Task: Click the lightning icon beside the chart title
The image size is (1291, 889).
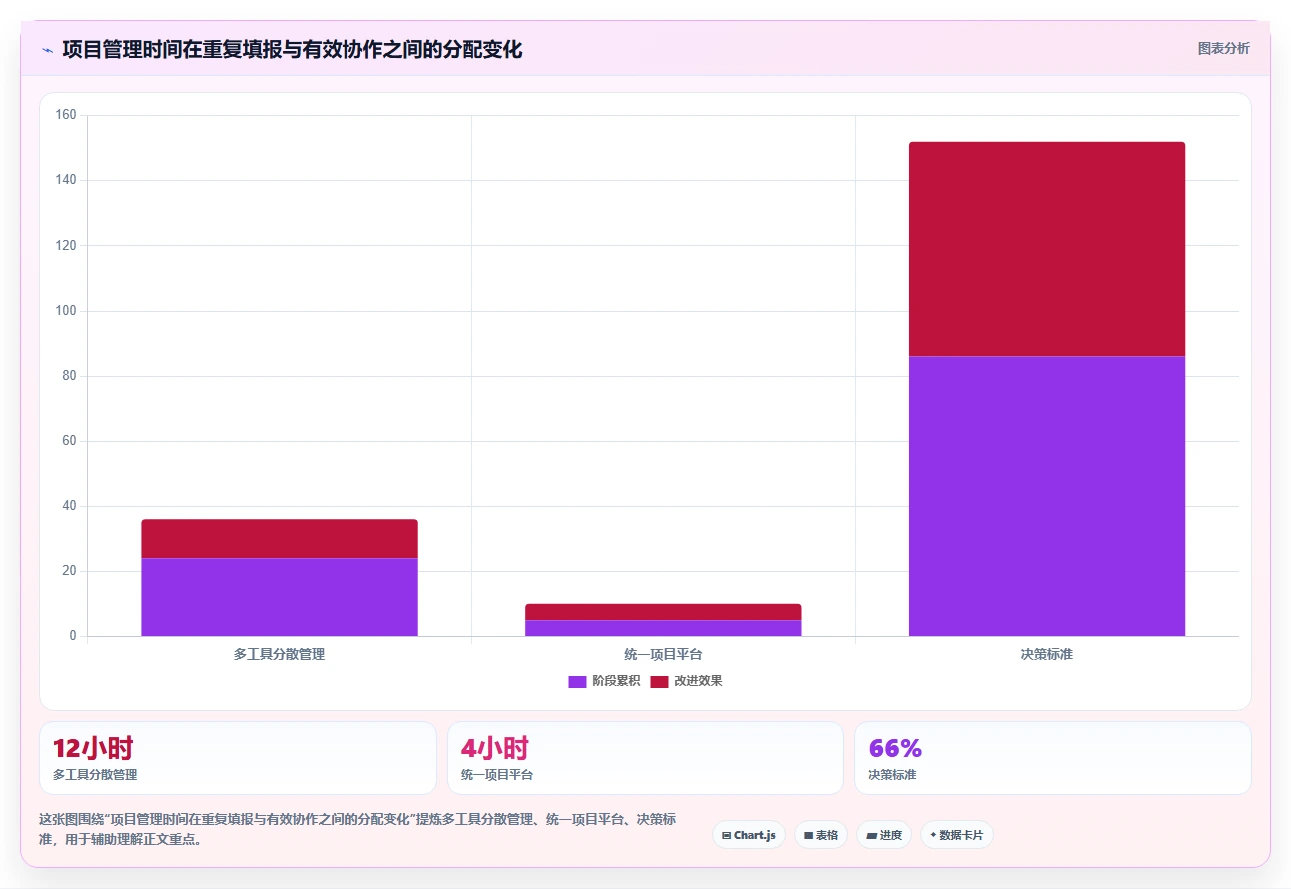Action: pos(47,50)
